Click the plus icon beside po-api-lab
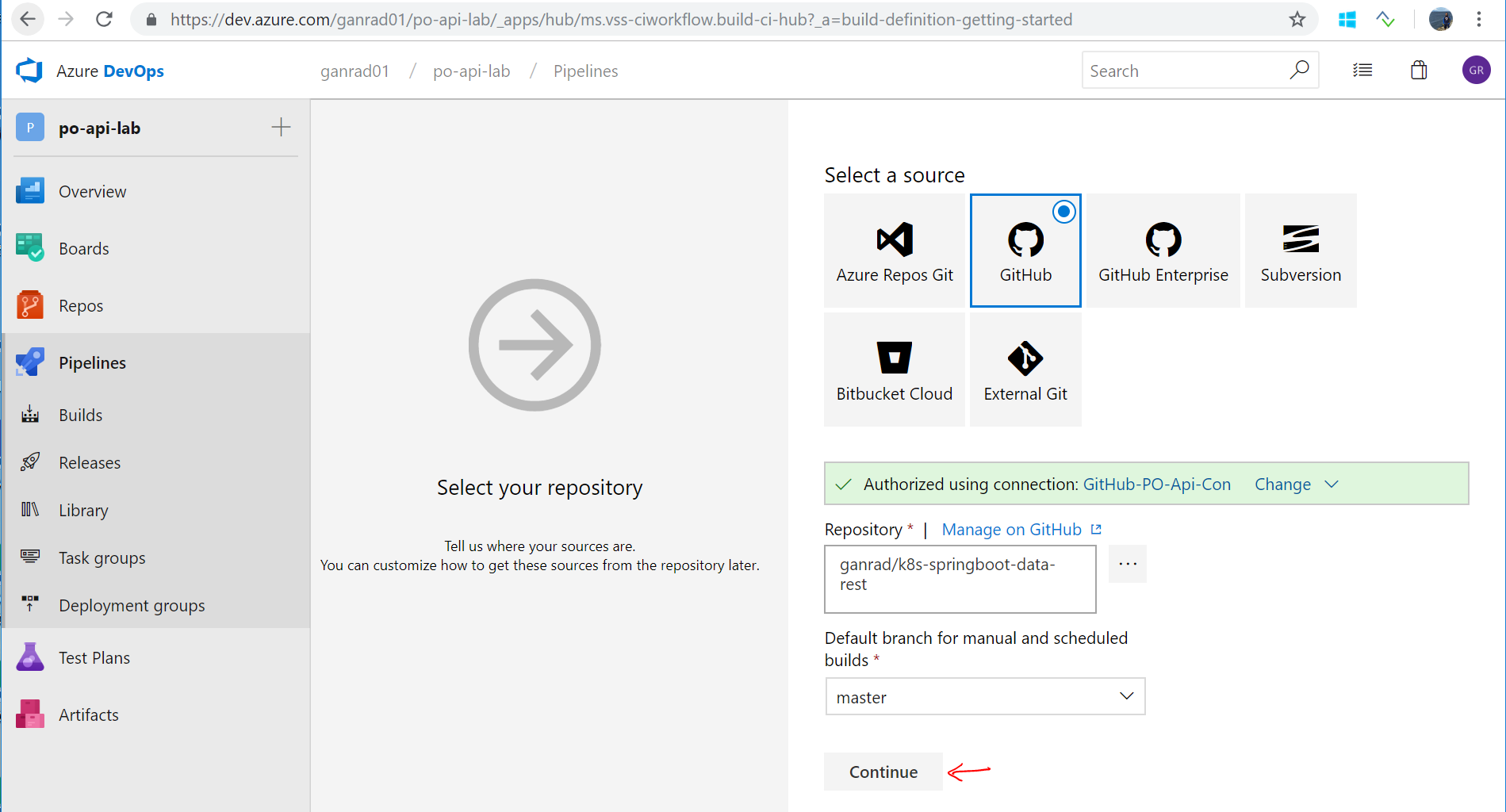Image resolution: width=1506 pixels, height=812 pixels. (x=281, y=127)
